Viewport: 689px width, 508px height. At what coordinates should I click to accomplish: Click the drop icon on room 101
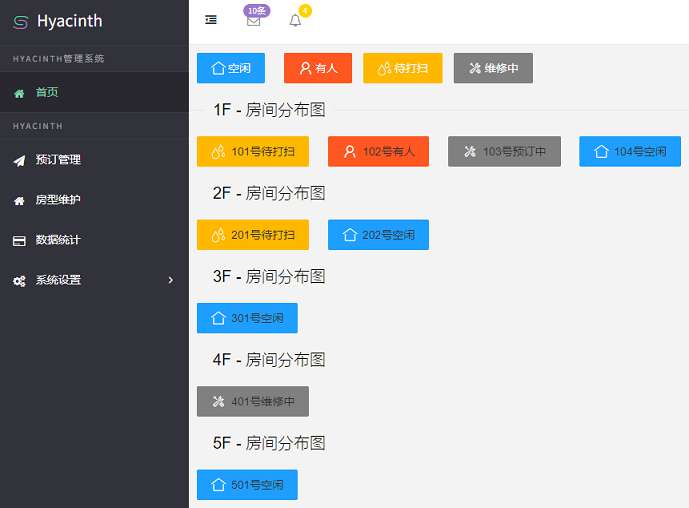point(218,152)
